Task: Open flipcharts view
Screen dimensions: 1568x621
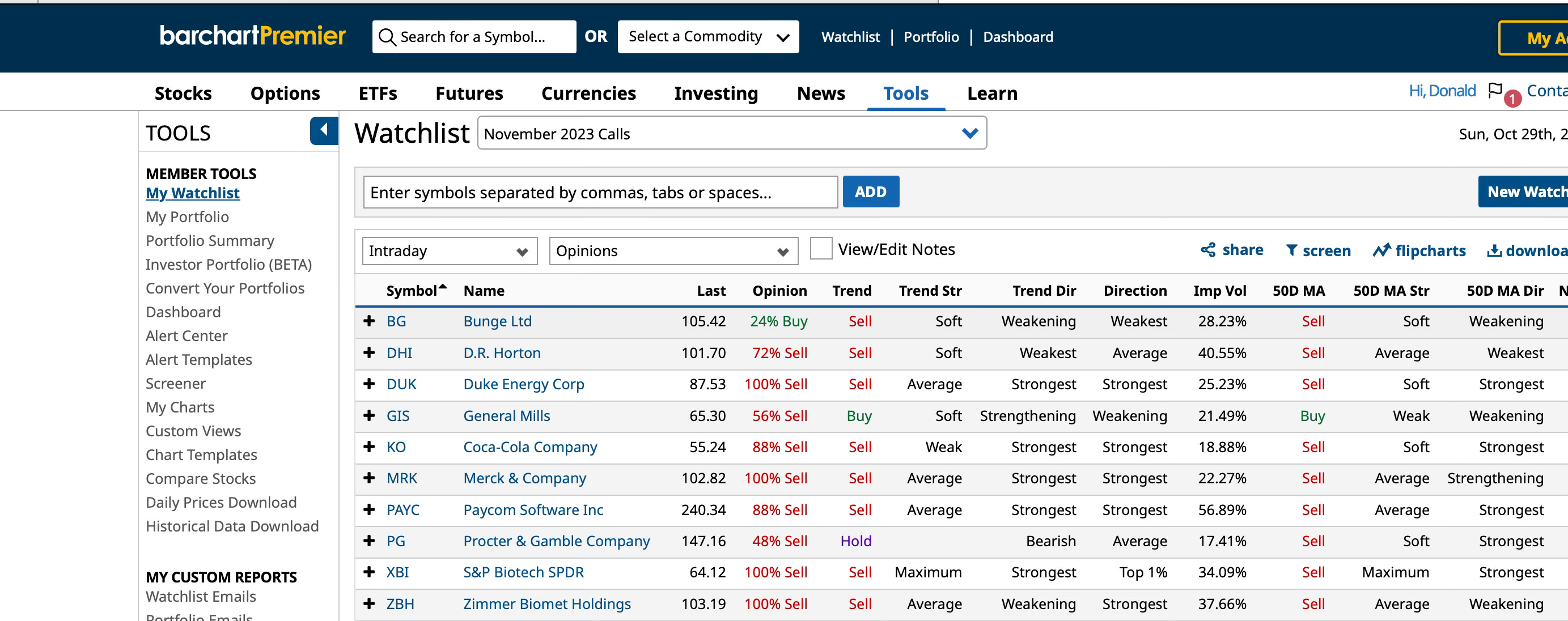Action: coord(1419,250)
